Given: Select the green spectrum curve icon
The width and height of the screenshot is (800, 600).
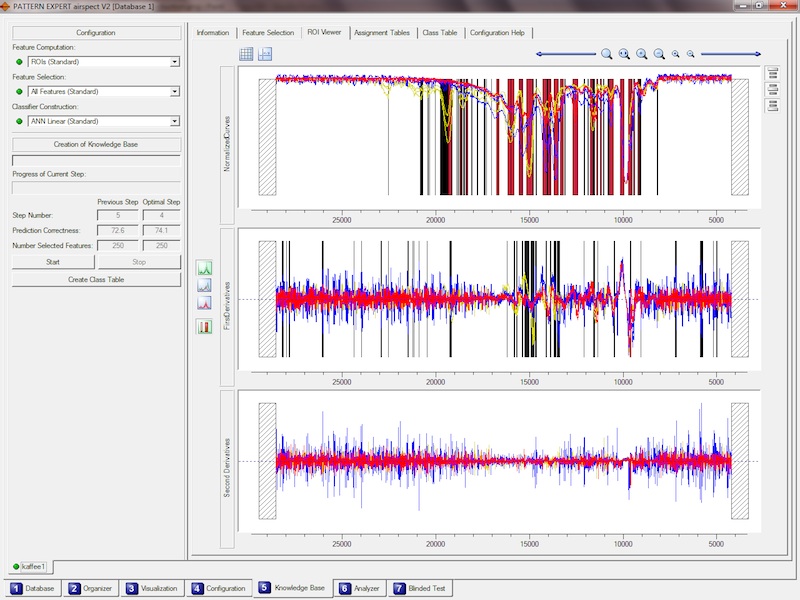Looking at the screenshot, I should pyautogui.click(x=205, y=268).
